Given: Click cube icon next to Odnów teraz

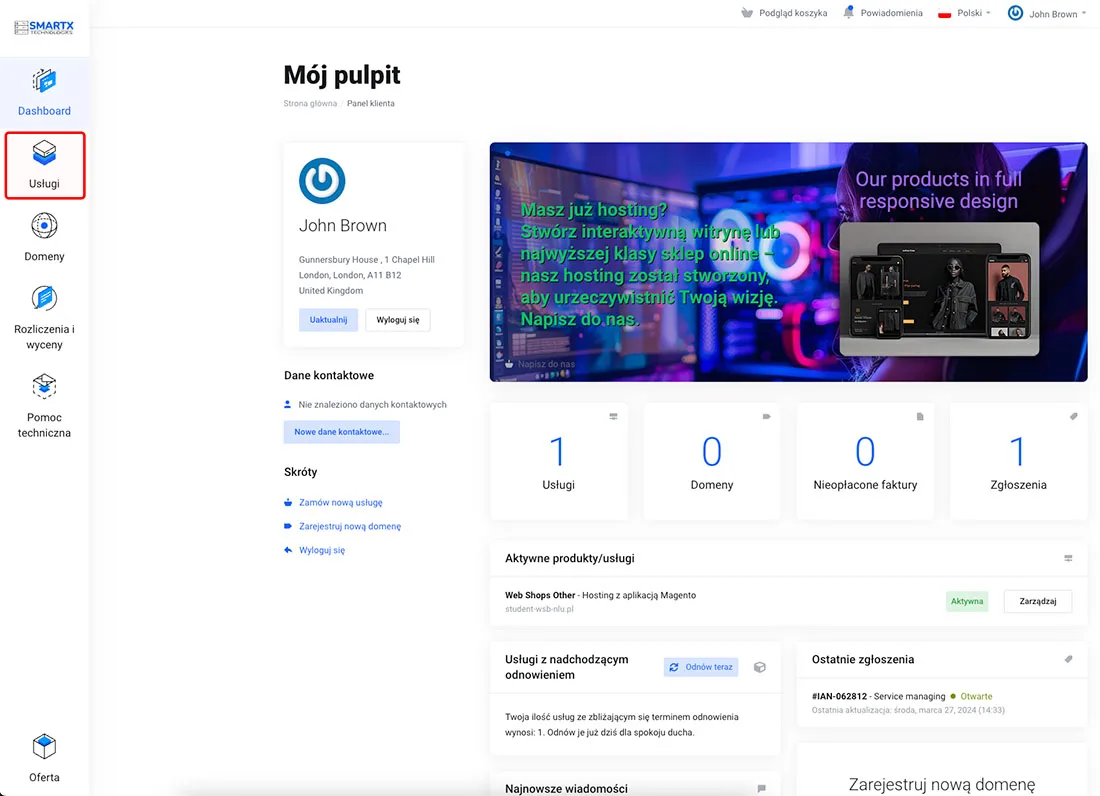Looking at the screenshot, I should tap(760, 667).
